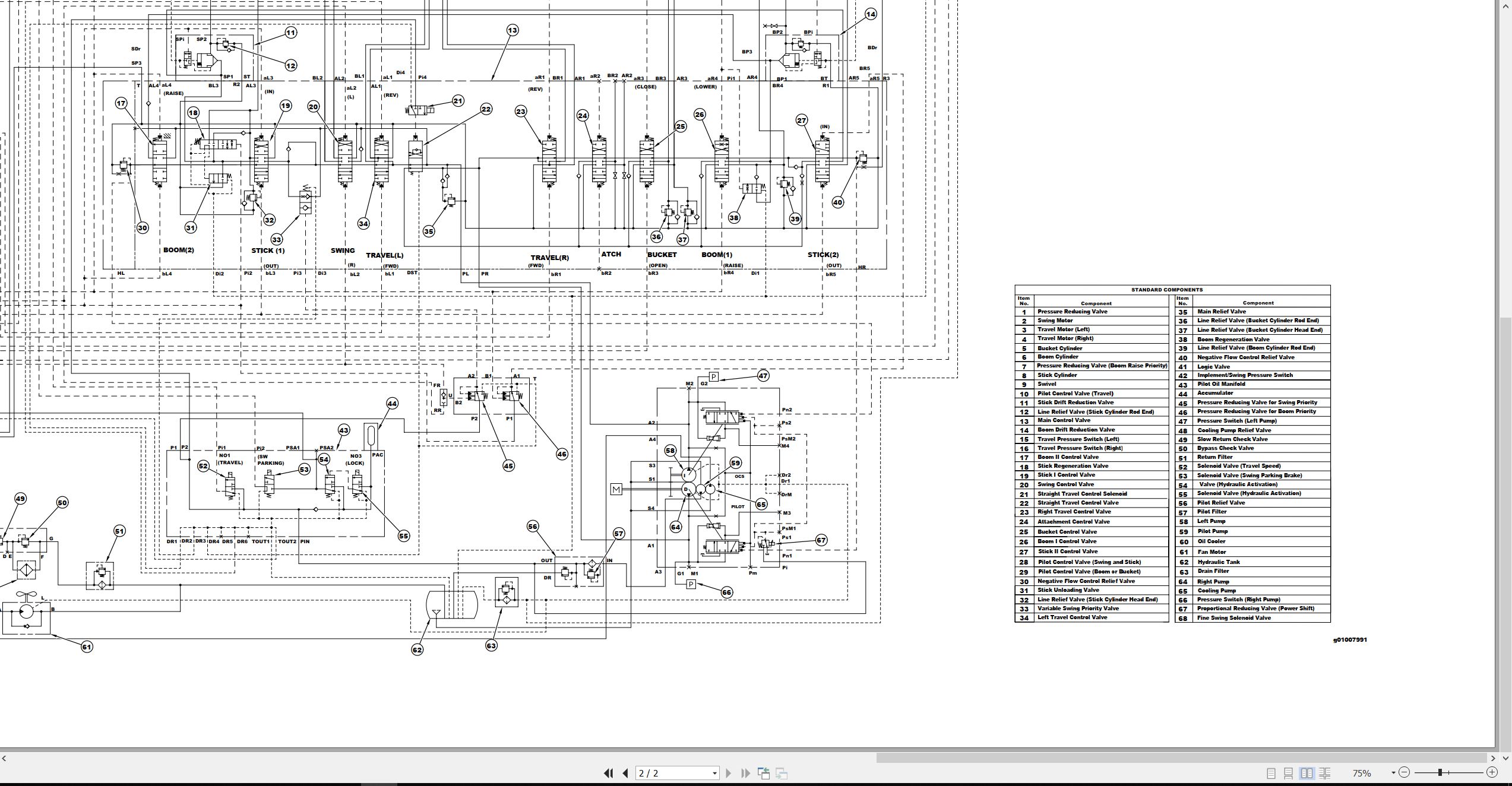
Task: Click callout 13 on the schematic
Action: [512, 30]
